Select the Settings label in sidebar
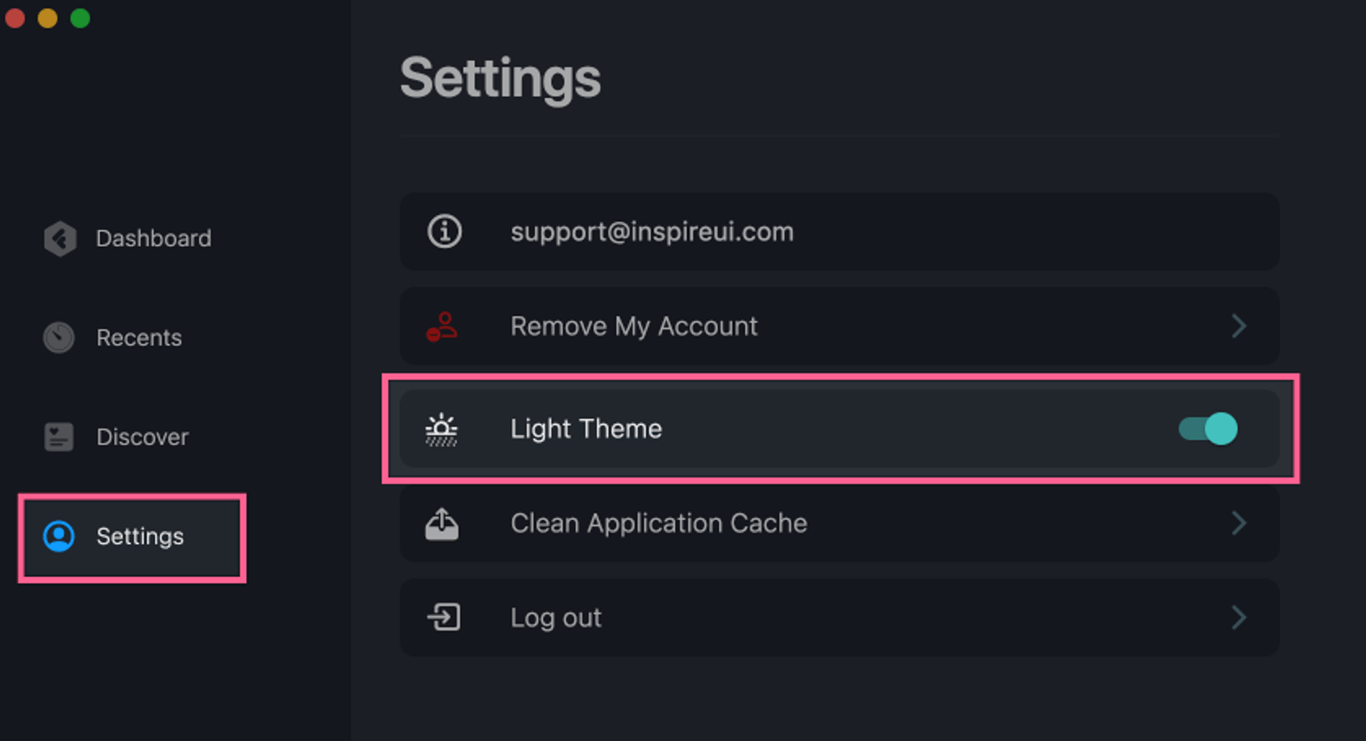Screen dimensions: 1366x741 (x=140, y=537)
